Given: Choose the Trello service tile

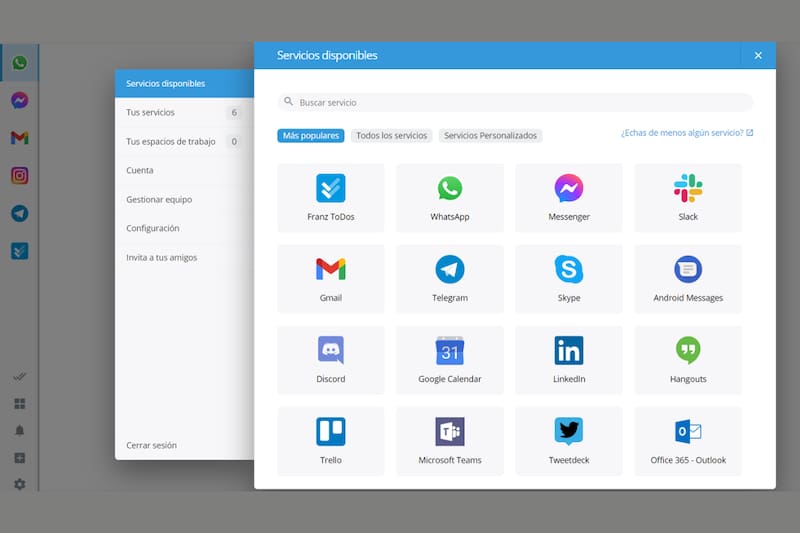Looking at the screenshot, I should pyautogui.click(x=330, y=441).
